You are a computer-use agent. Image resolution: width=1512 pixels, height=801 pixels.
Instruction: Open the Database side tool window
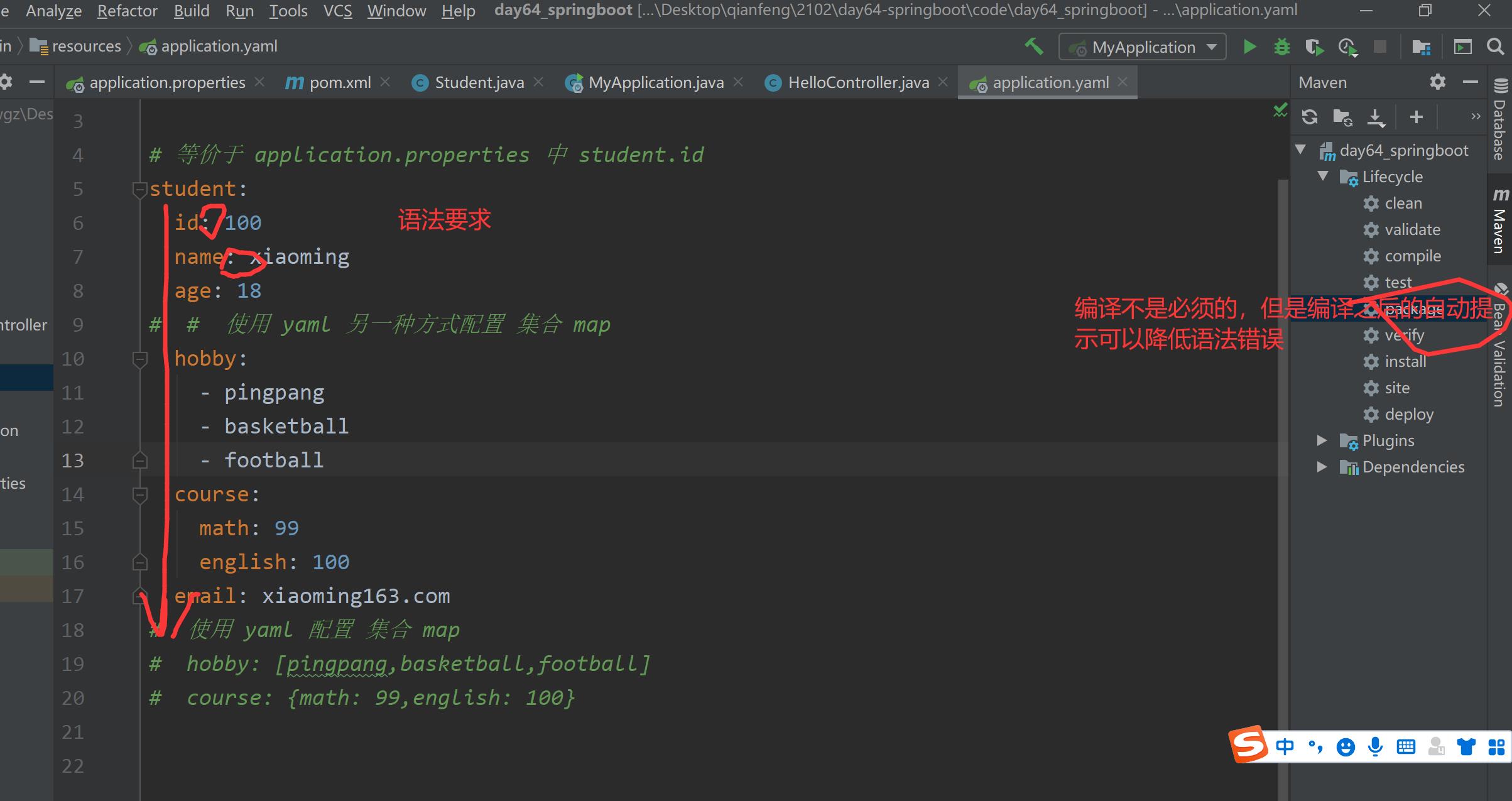(1500, 119)
